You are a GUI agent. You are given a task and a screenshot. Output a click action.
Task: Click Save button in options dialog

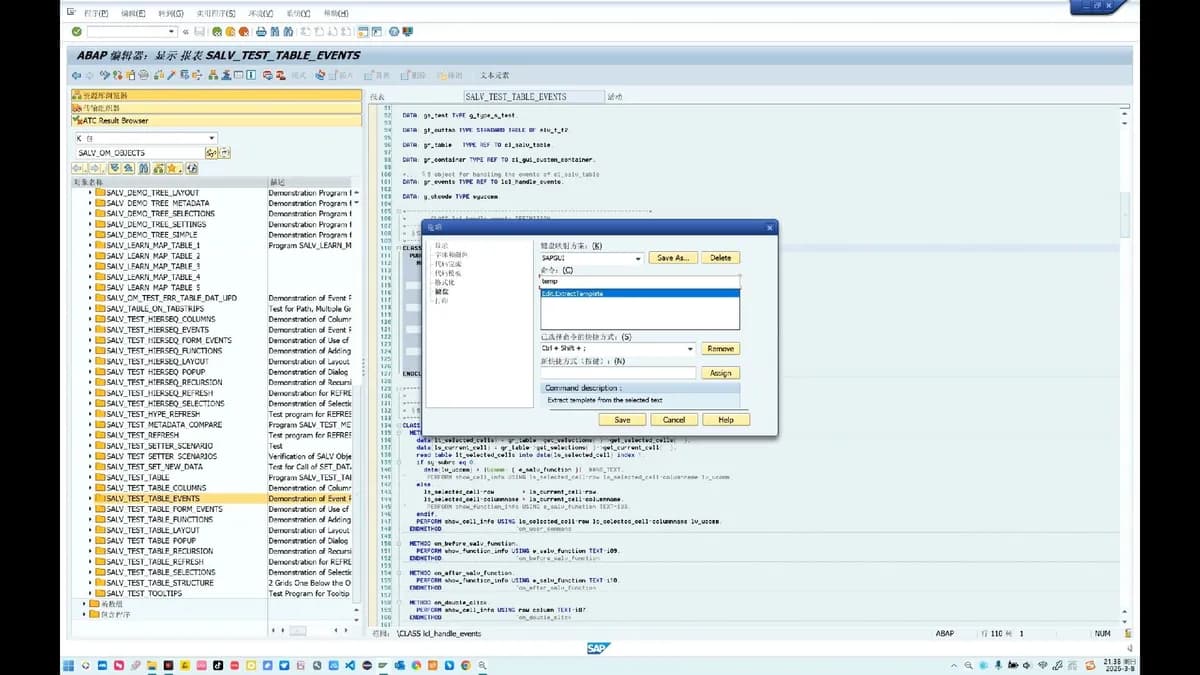622,420
